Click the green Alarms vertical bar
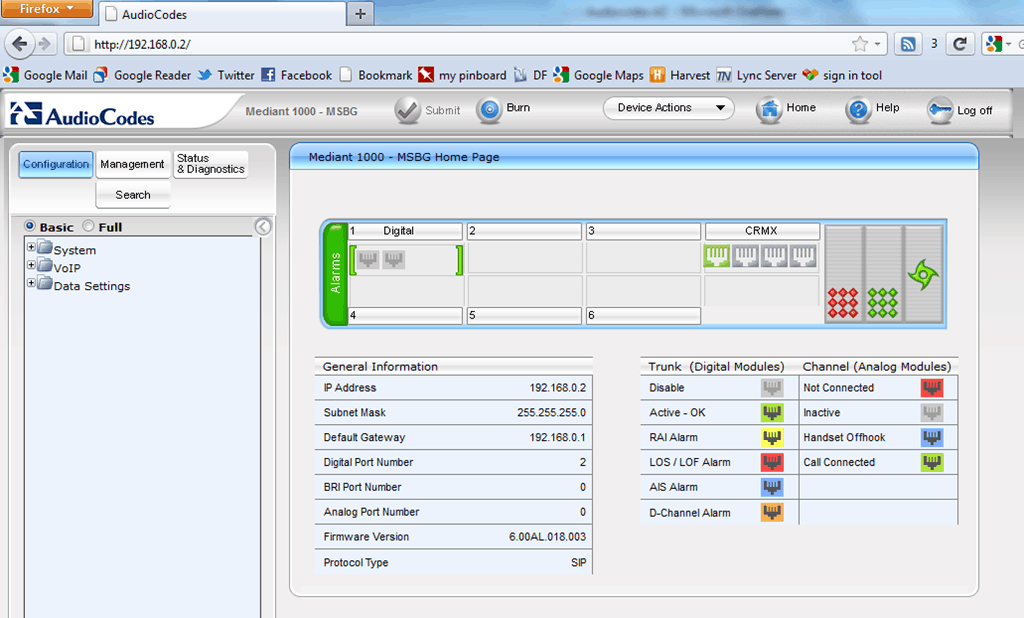This screenshot has width=1024, height=618. tap(335, 274)
